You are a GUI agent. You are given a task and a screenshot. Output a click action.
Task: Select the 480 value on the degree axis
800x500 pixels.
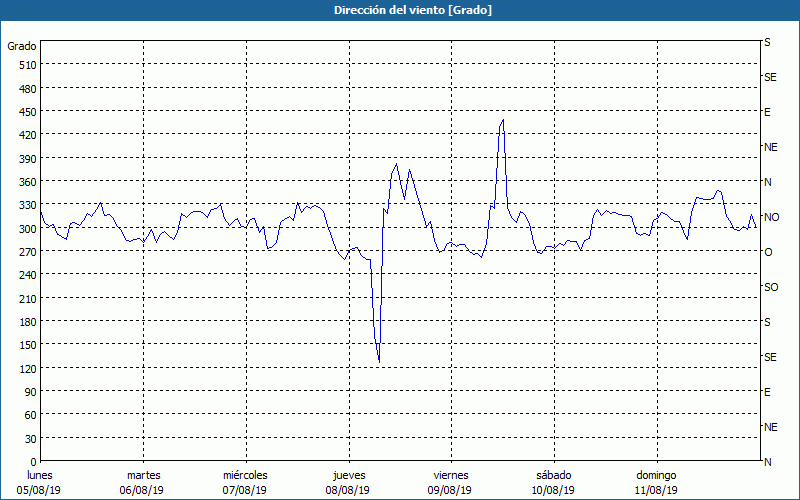29,89
